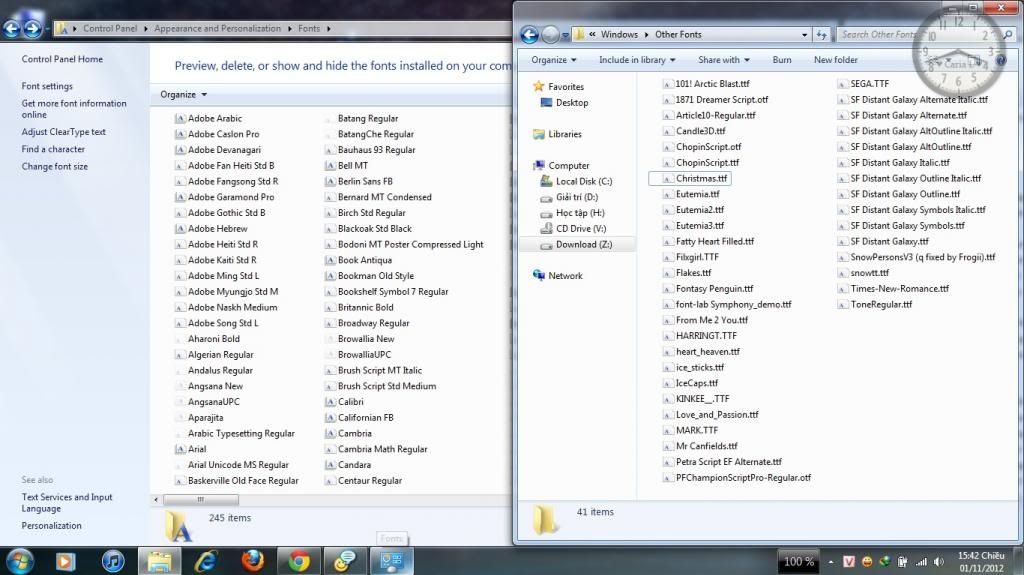Viewport: 1024px width, 575px height.
Task: Open Control Panel Home link
Action: (x=62, y=59)
